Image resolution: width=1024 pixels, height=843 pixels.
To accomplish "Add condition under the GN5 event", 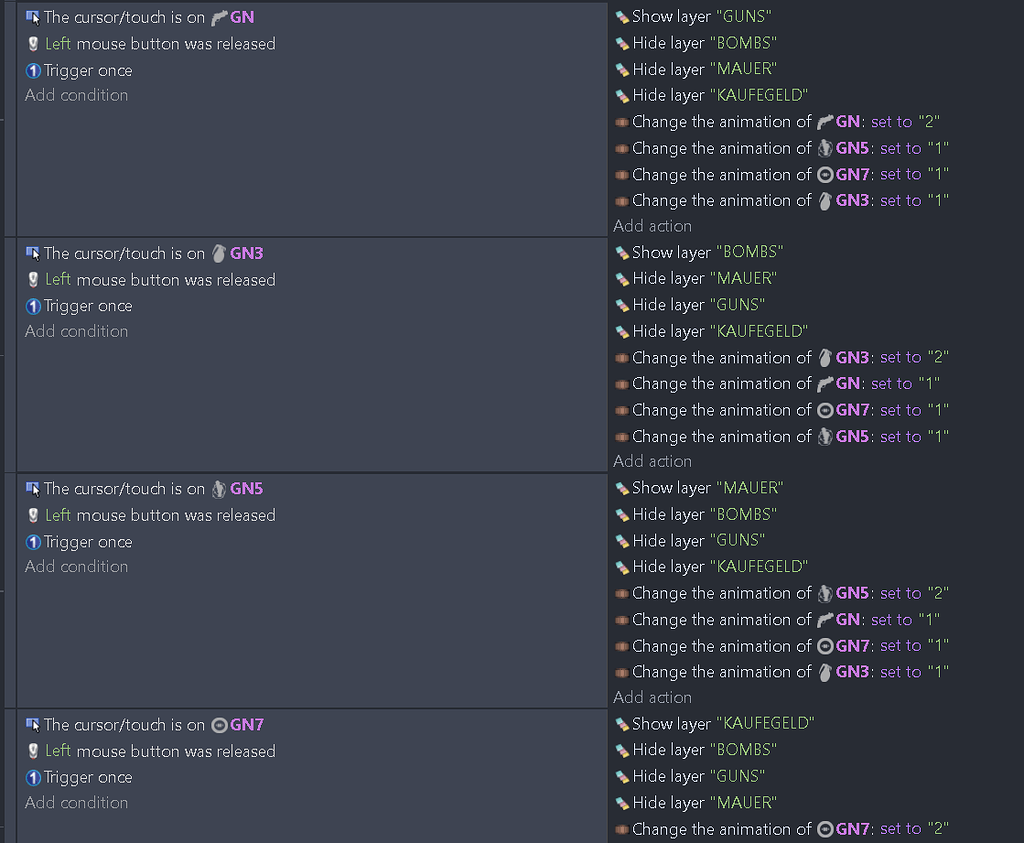I will [x=76, y=566].
